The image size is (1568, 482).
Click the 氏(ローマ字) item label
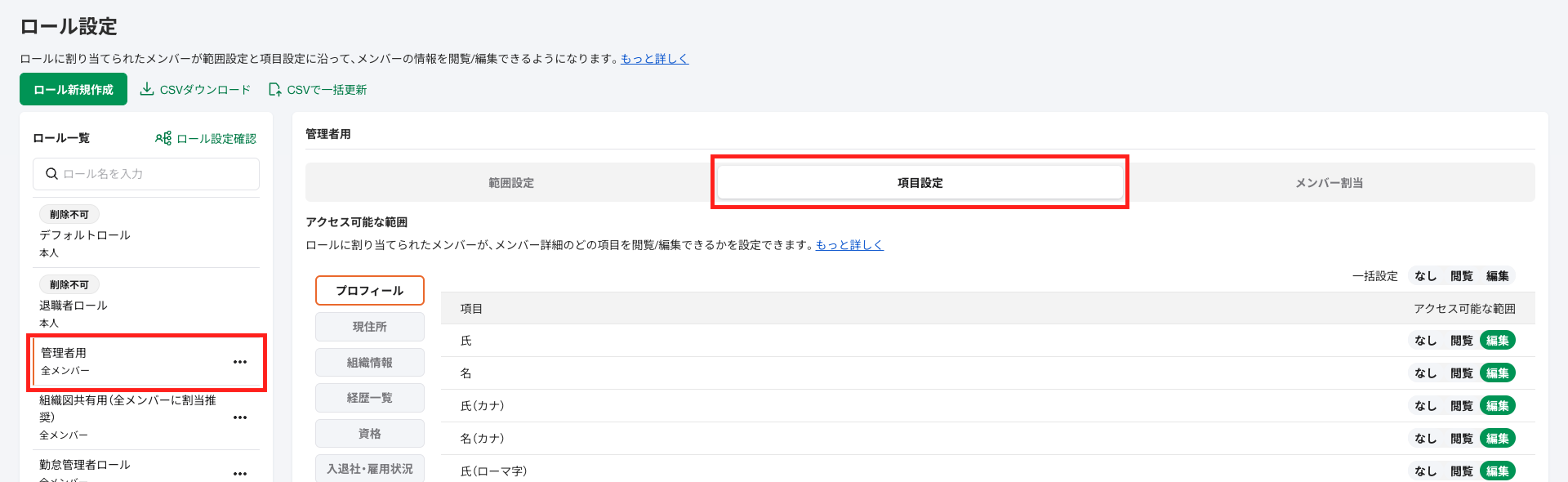(493, 471)
